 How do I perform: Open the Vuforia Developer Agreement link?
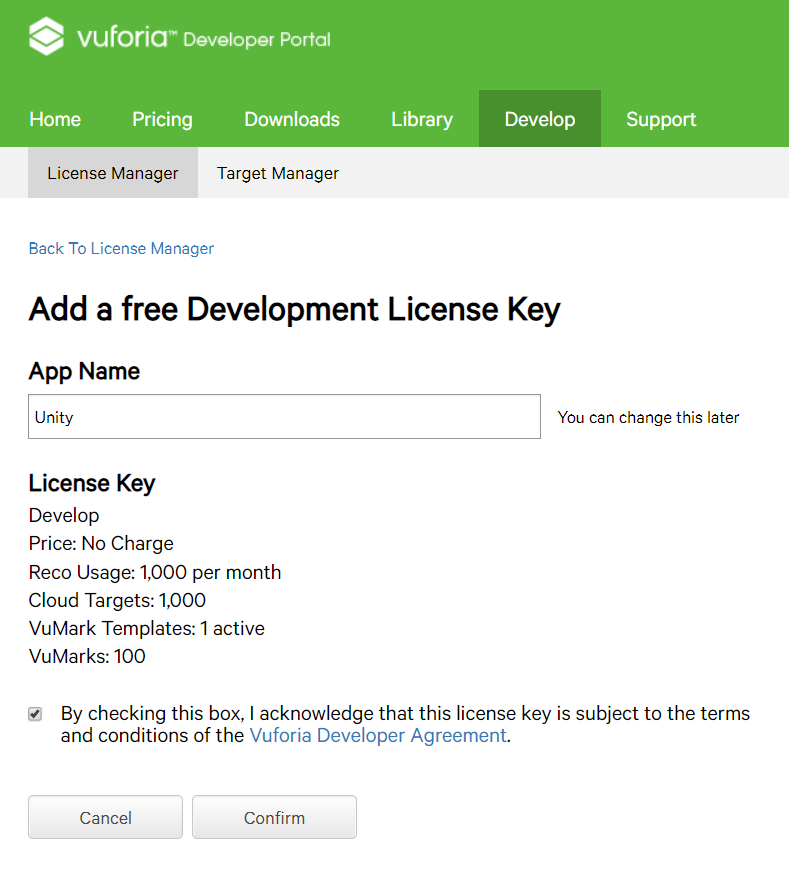[x=378, y=735]
